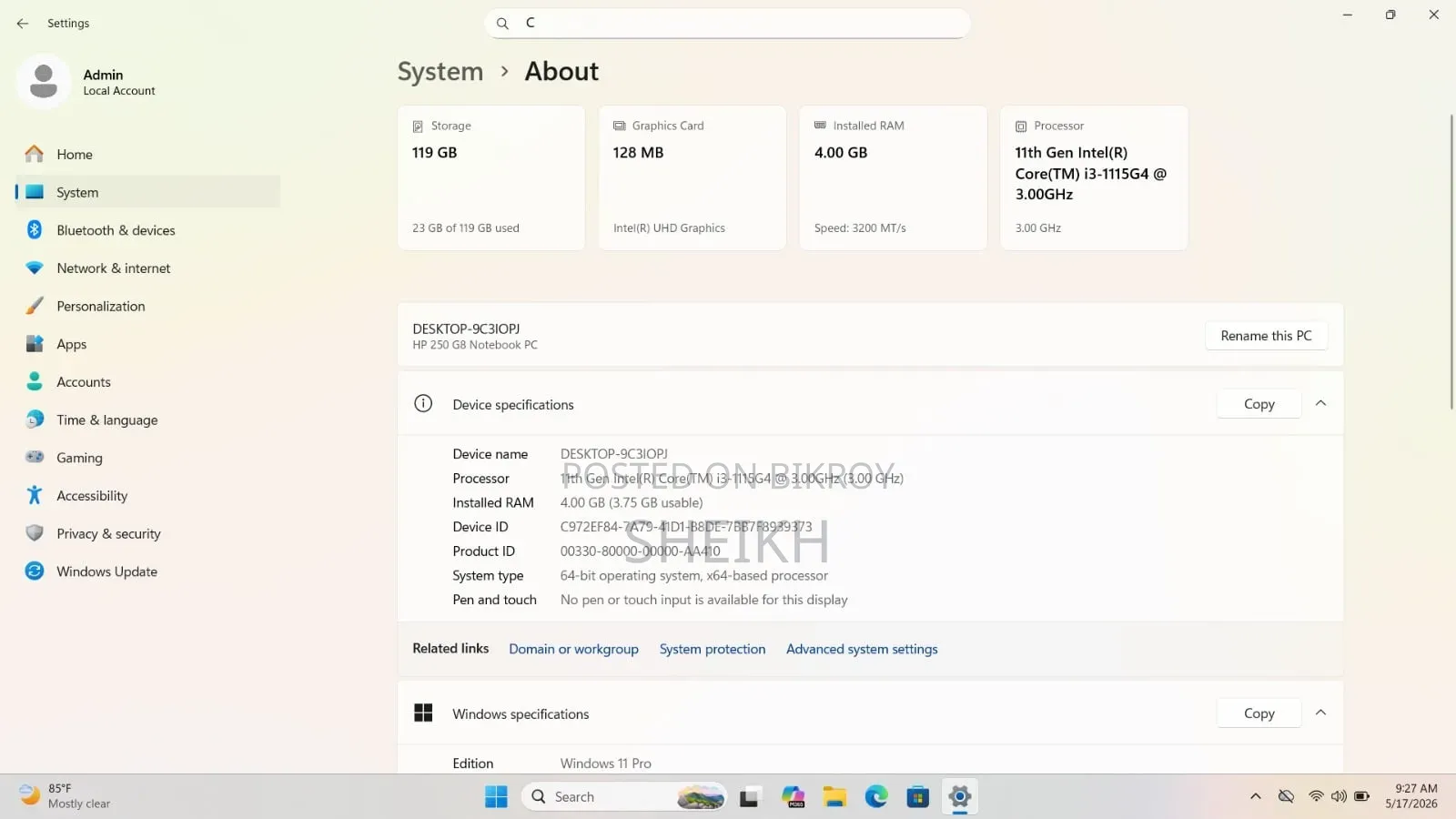Image resolution: width=1456 pixels, height=819 pixels.
Task: Open the Windows Start menu
Action: pos(496,797)
